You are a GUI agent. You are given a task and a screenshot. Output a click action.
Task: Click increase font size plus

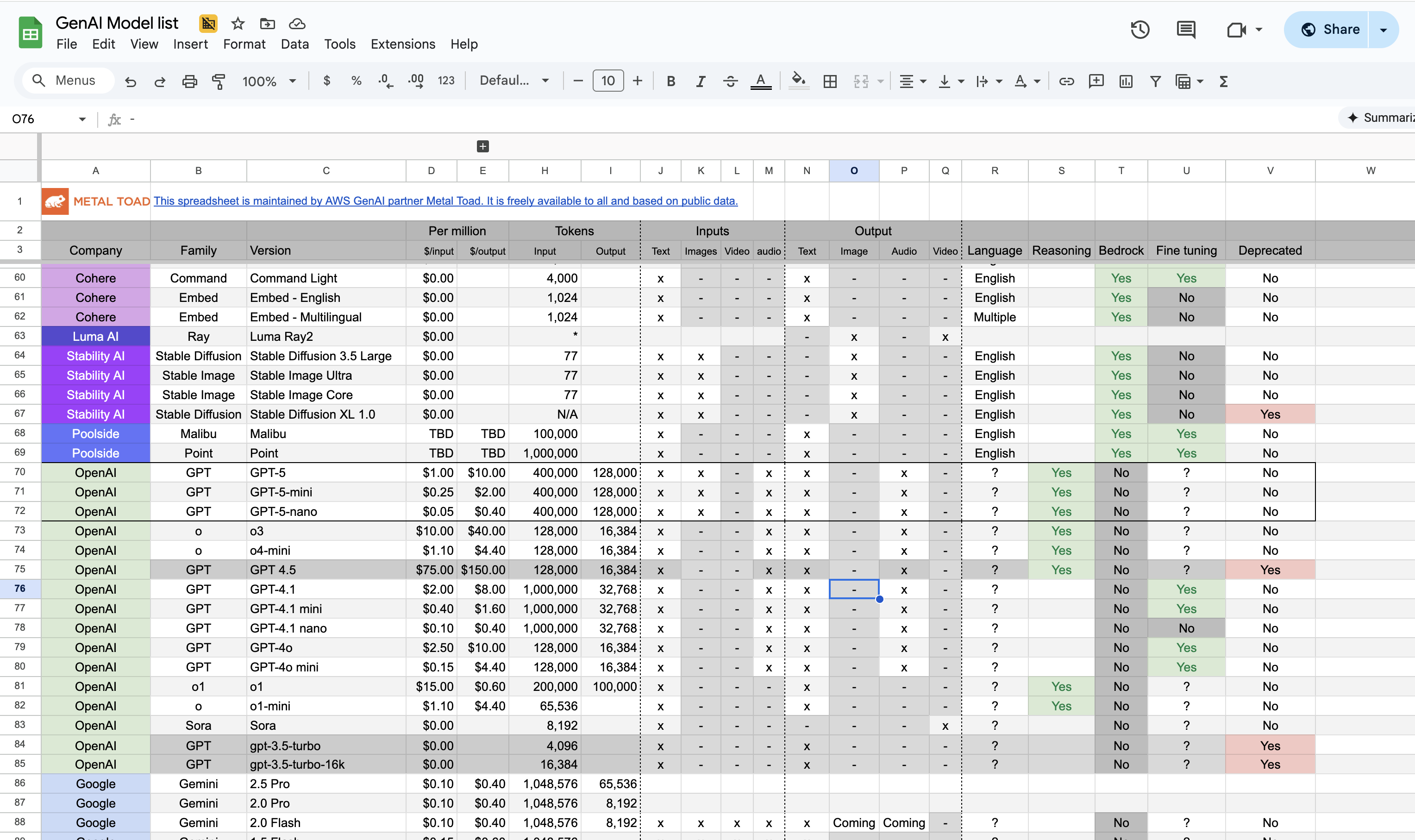pyautogui.click(x=637, y=81)
